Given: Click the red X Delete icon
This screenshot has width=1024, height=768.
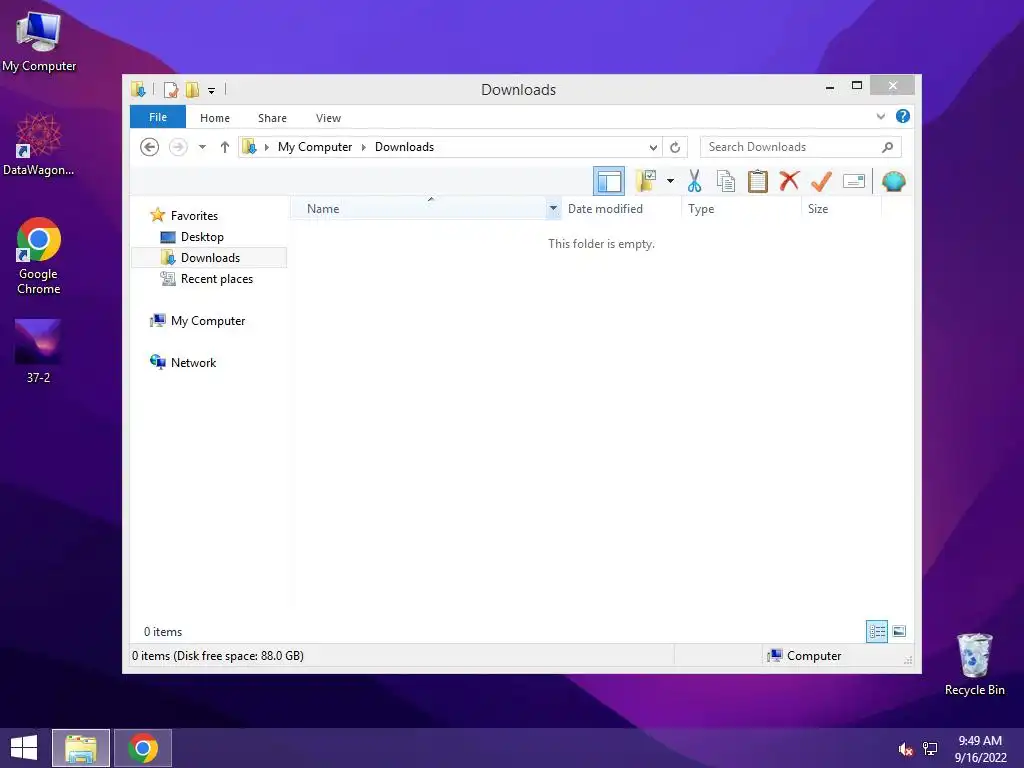Looking at the screenshot, I should [x=789, y=181].
